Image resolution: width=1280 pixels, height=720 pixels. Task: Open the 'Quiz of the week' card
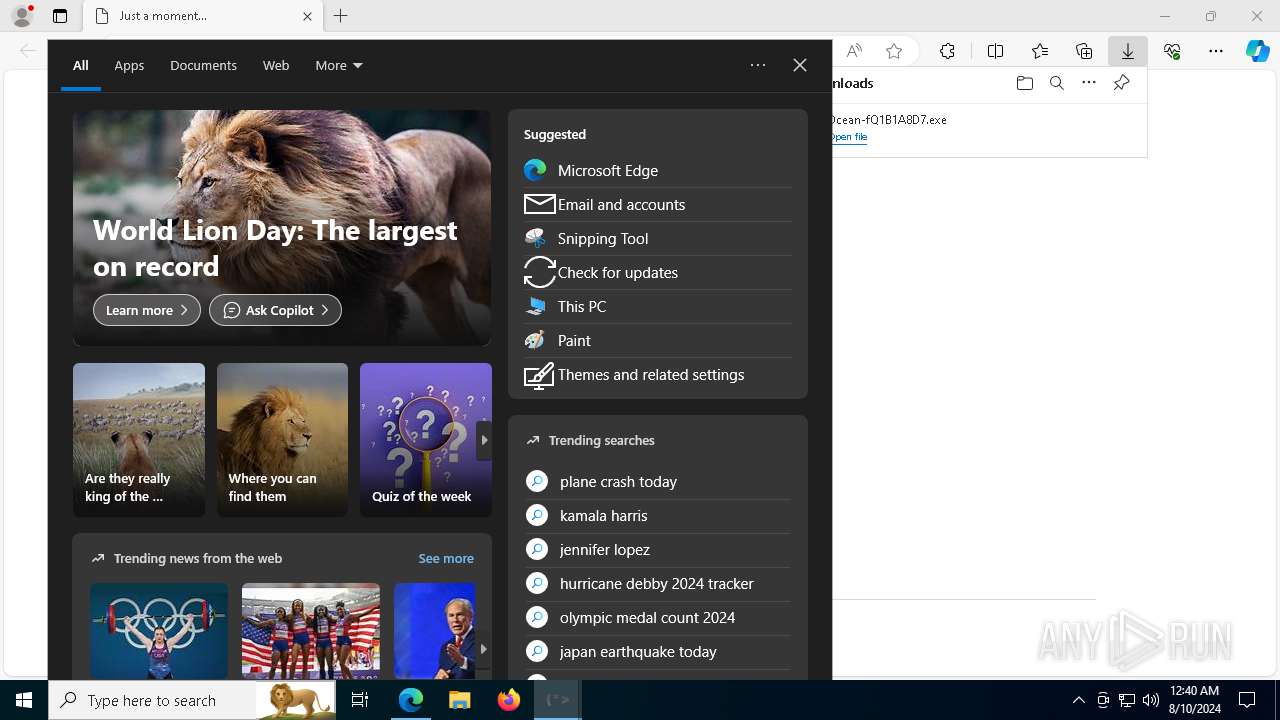point(426,440)
